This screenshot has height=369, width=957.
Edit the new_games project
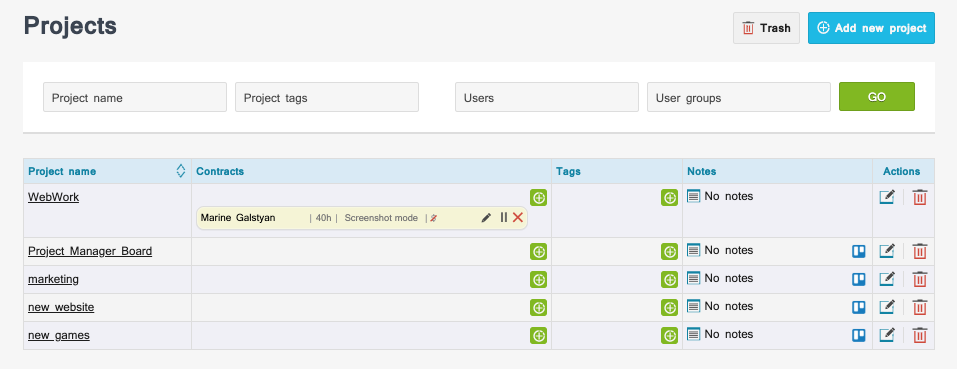pos(887,335)
